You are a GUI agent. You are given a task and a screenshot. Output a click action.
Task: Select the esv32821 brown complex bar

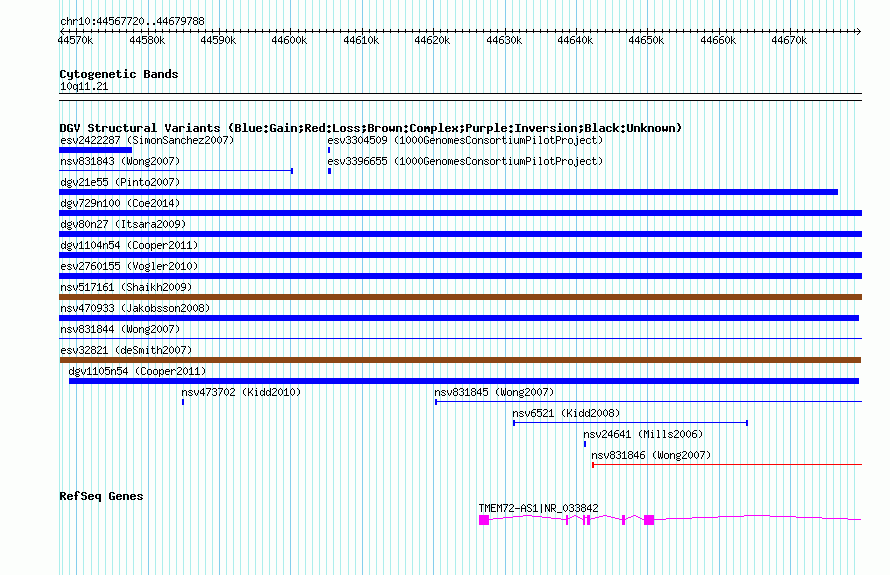tap(460, 360)
